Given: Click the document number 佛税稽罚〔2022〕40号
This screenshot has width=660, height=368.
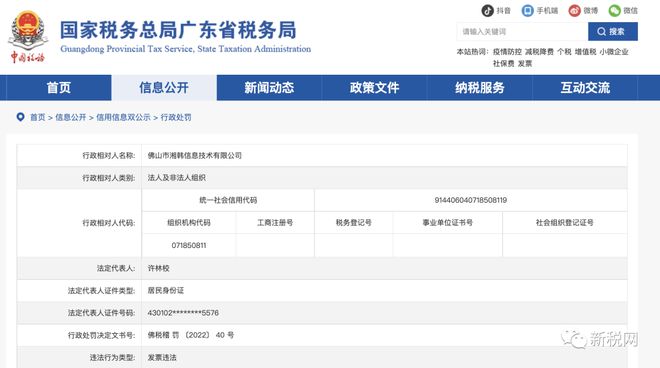Looking at the screenshot, I should pos(191,335).
